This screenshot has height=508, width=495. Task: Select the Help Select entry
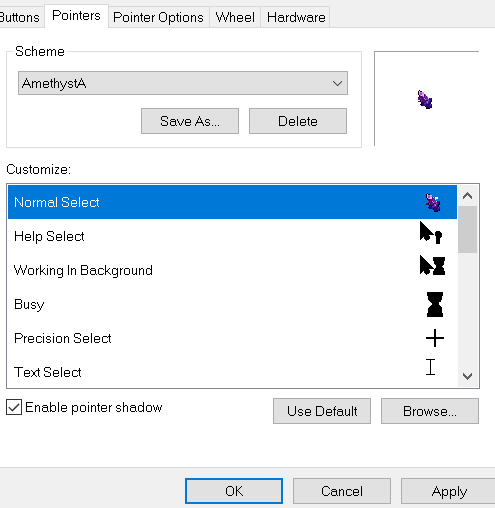[x=232, y=236]
